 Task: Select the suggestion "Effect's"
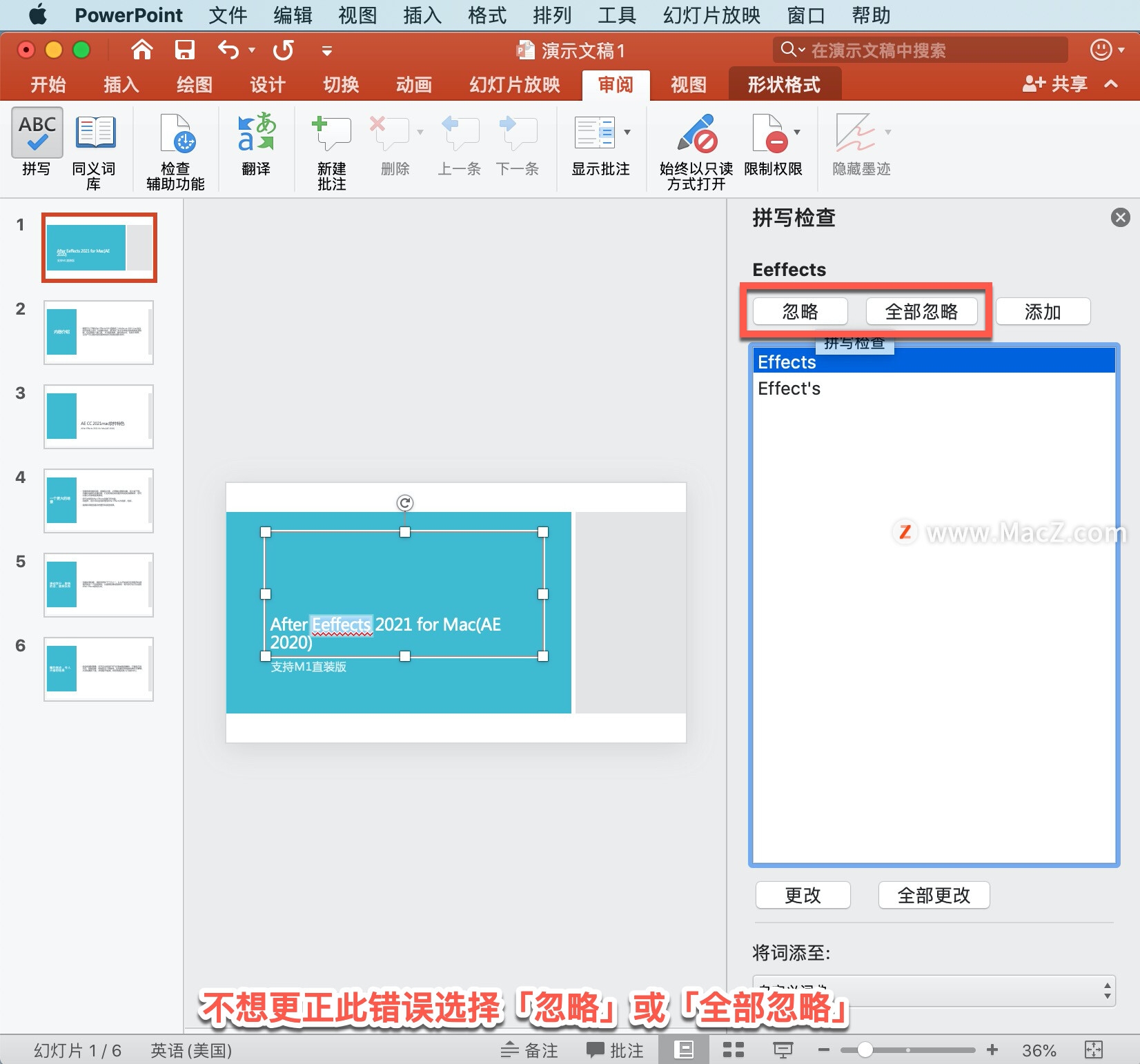(934, 388)
